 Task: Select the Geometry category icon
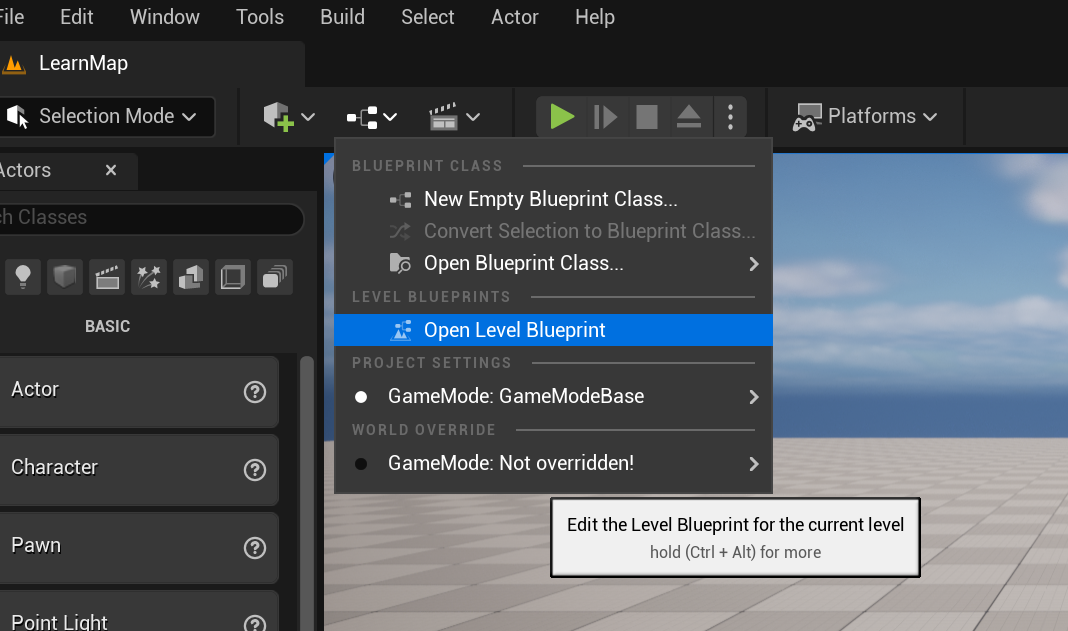191,277
